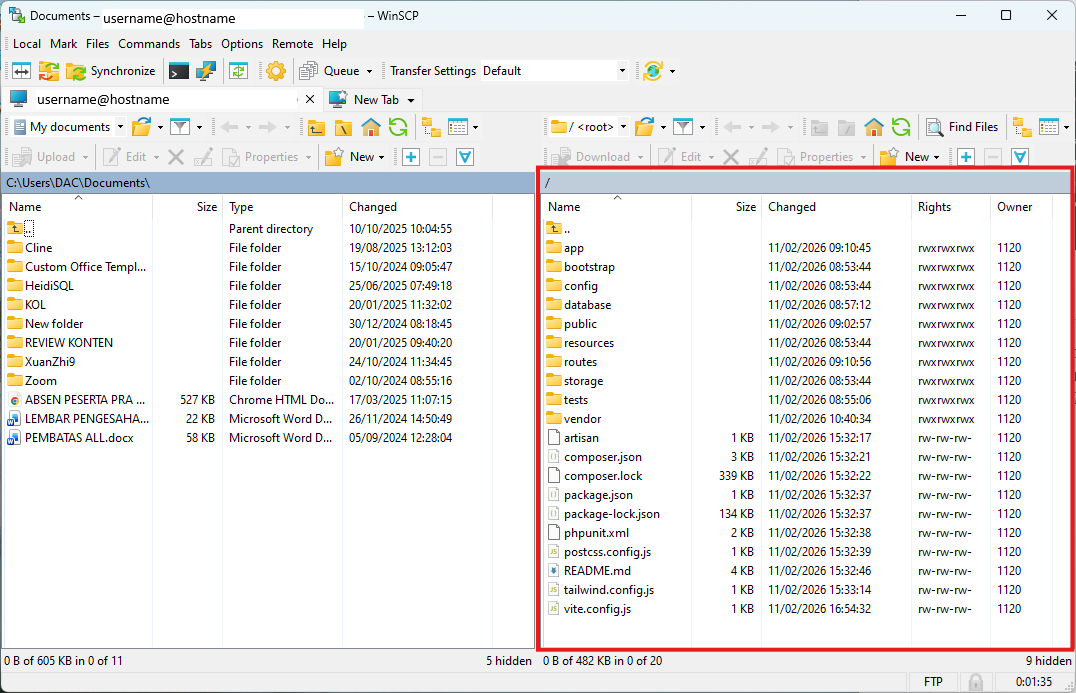Open the My documents drive dropdown
Viewport: 1076px width, 693px height.
coord(120,126)
